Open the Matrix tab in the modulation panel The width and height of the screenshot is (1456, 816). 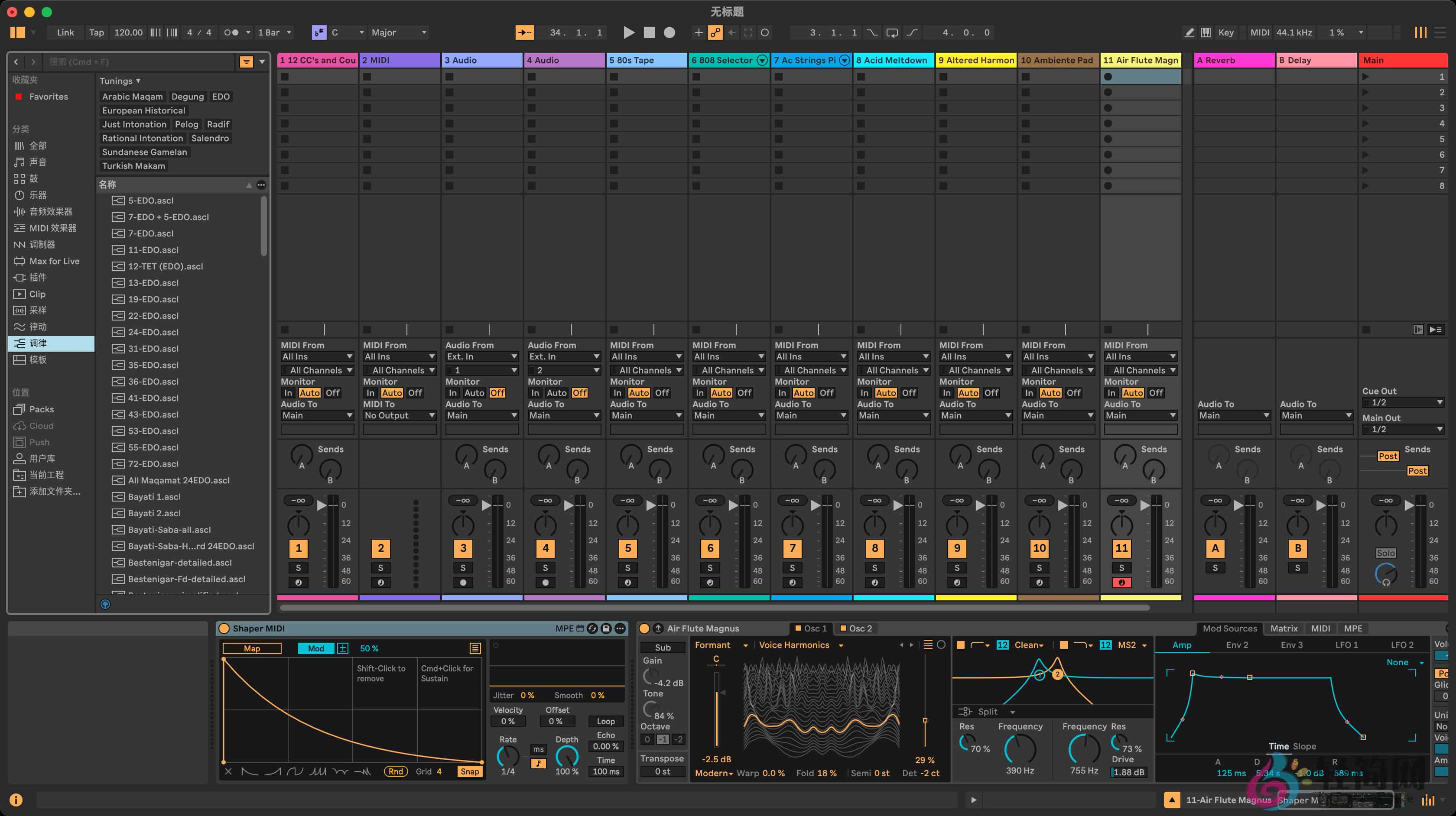(x=1284, y=628)
